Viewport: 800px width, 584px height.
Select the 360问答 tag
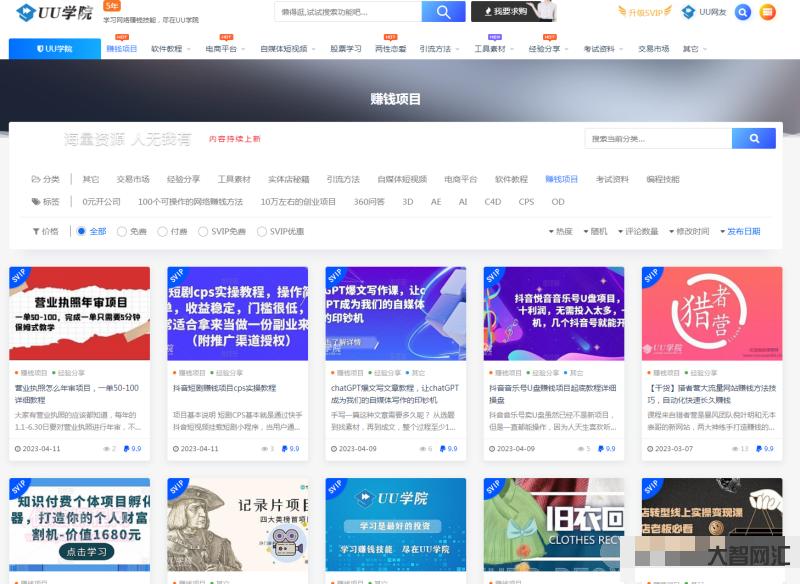pyautogui.click(x=369, y=201)
